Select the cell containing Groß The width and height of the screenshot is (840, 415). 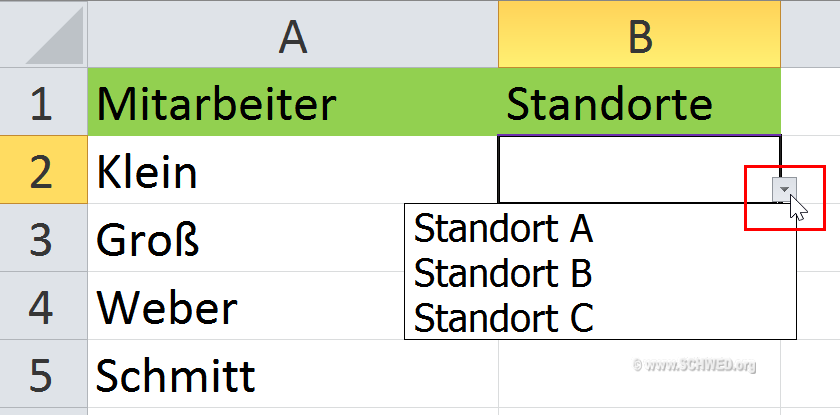coord(250,240)
